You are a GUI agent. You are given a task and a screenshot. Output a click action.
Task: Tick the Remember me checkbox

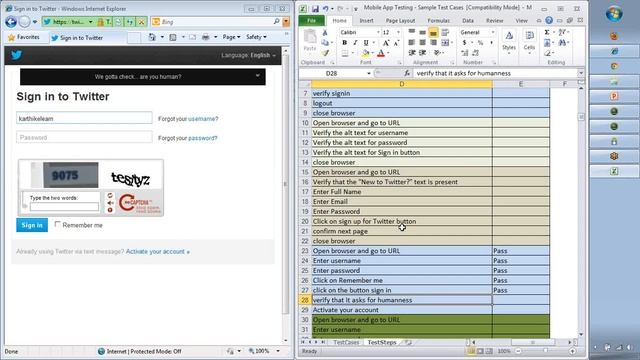pos(58,224)
